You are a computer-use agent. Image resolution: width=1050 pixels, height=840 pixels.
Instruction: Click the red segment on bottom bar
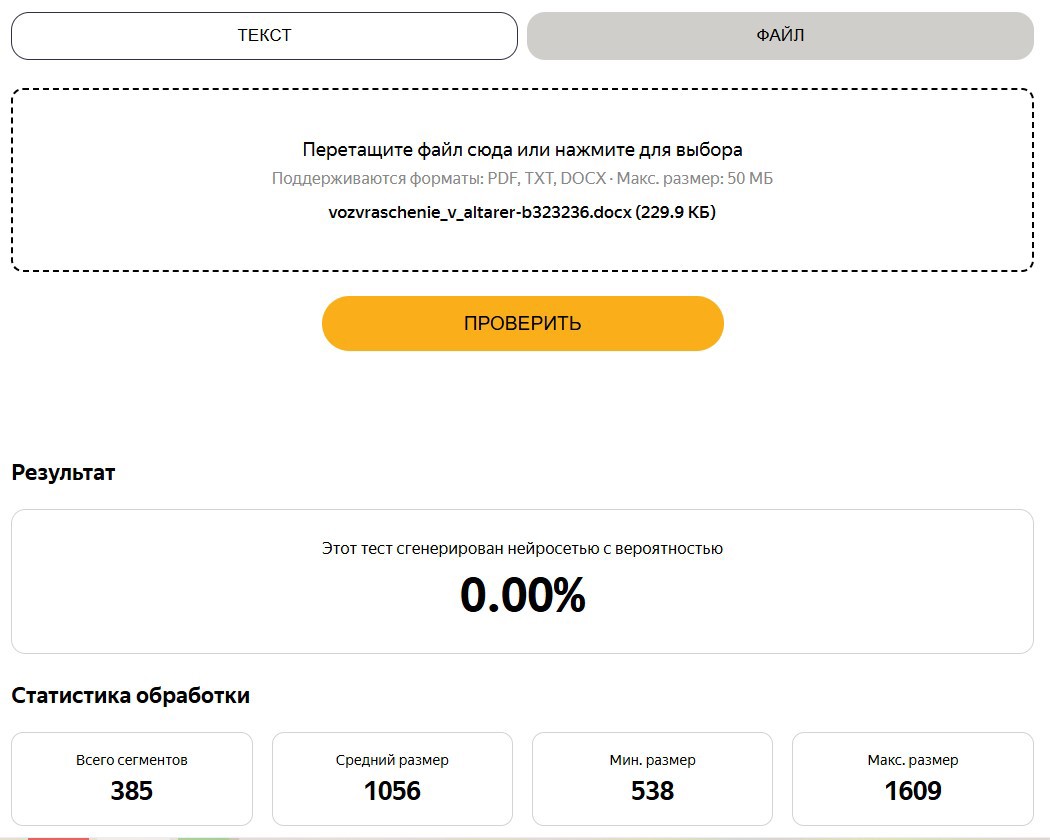(58, 838)
